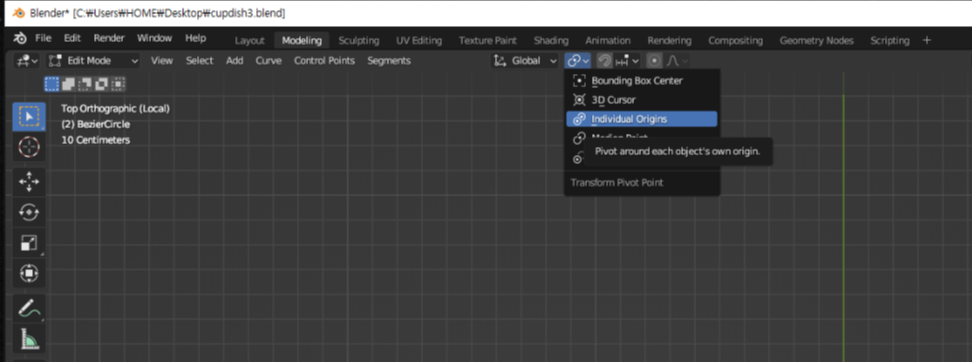972x362 pixels.
Task: Open the Render menu
Action: pyautogui.click(x=109, y=38)
